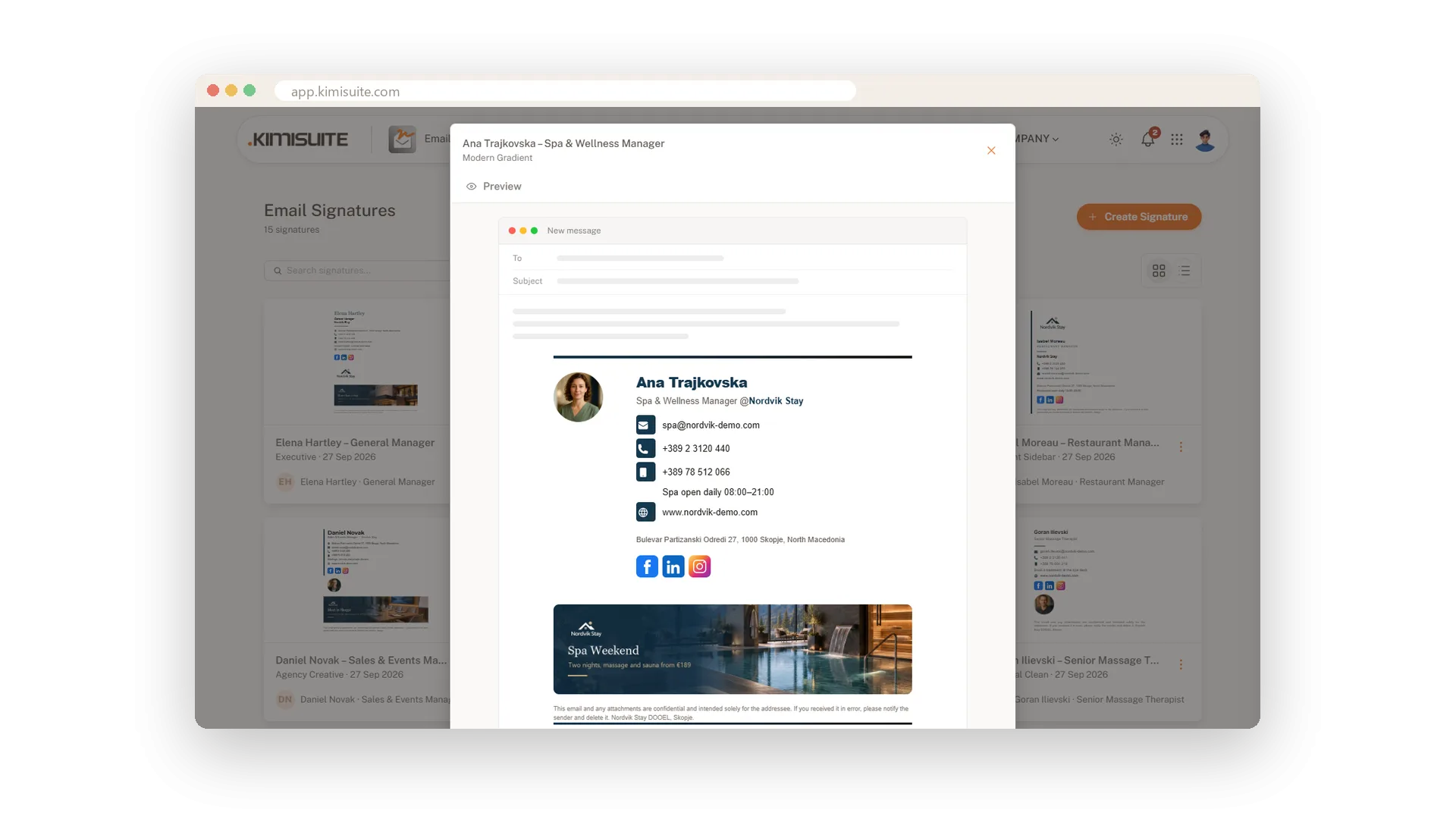The height and width of the screenshot is (819, 1456).
Task: Click the Email Signatures page heading
Action: [x=330, y=211]
